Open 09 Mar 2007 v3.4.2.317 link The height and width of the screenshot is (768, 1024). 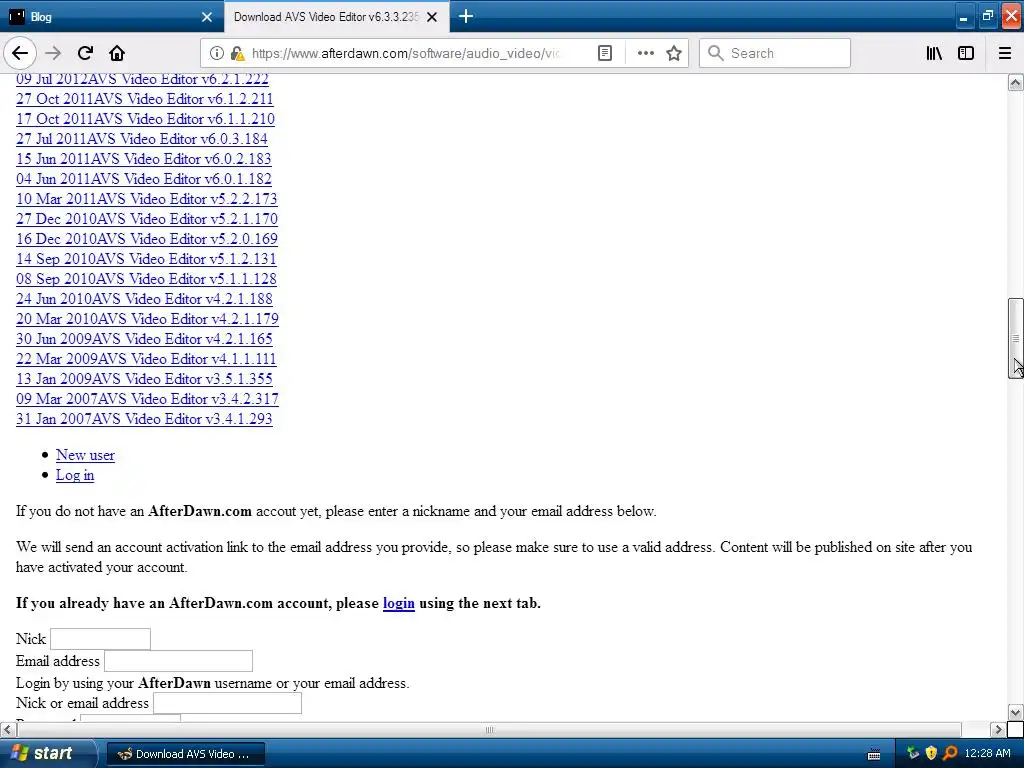pos(148,399)
